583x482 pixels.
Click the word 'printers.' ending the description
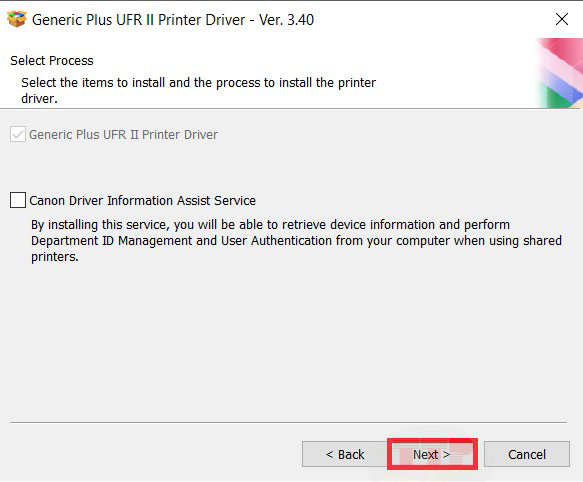55,257
